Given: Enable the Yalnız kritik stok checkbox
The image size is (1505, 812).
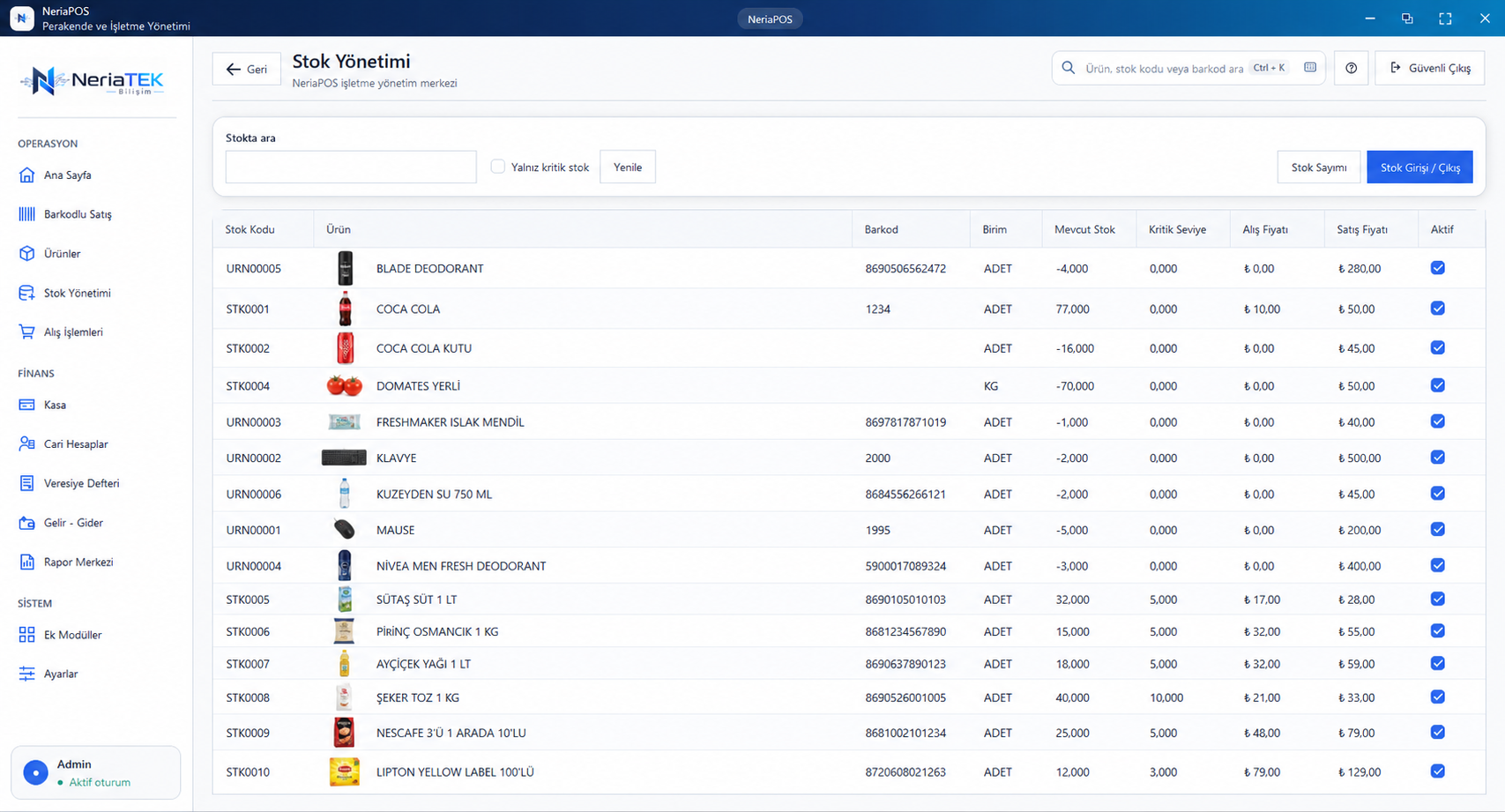Looking at the screenshot, I should [x=498, y=167].
